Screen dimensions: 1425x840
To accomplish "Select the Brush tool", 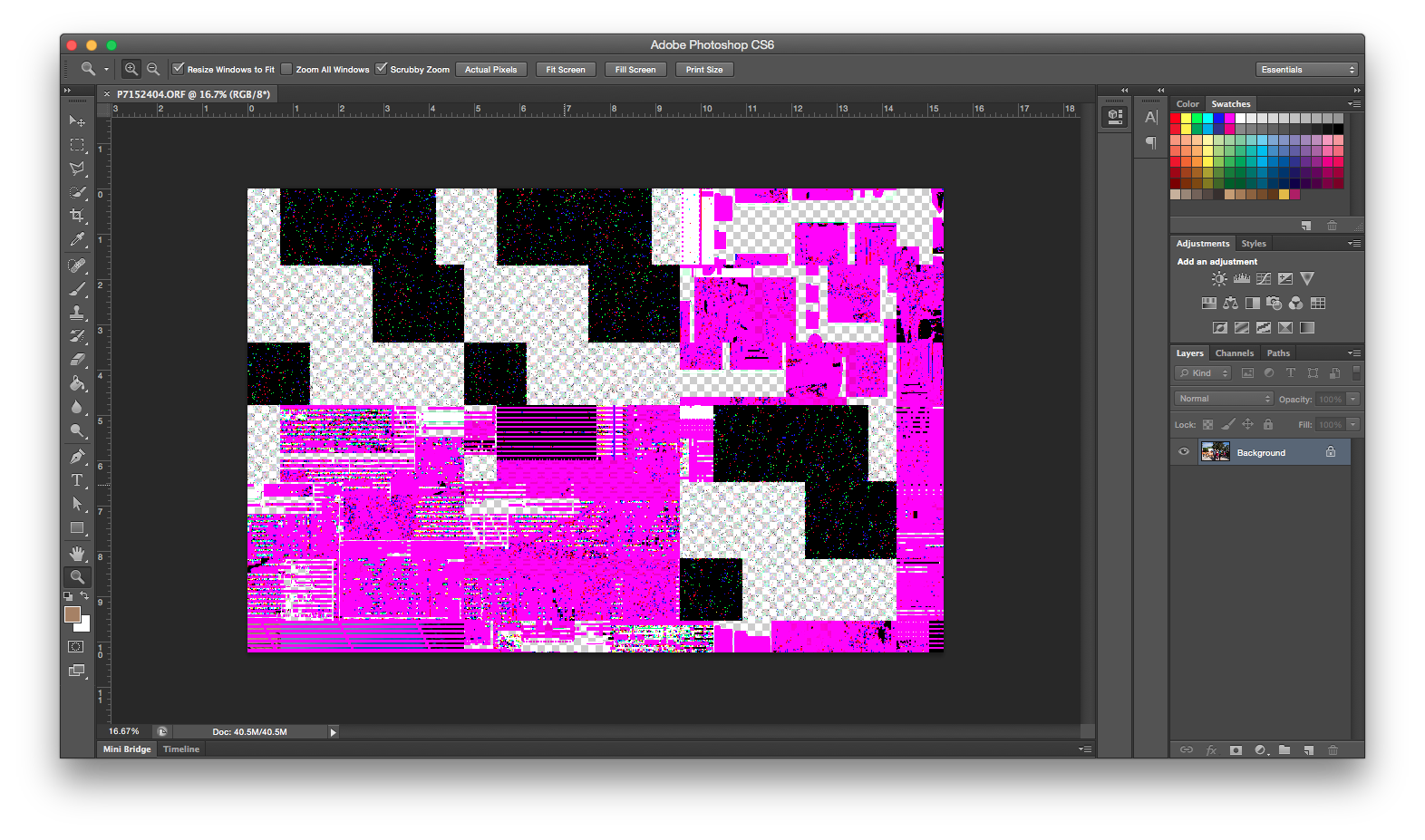I will pyautogui.click(x=77, y=289).
